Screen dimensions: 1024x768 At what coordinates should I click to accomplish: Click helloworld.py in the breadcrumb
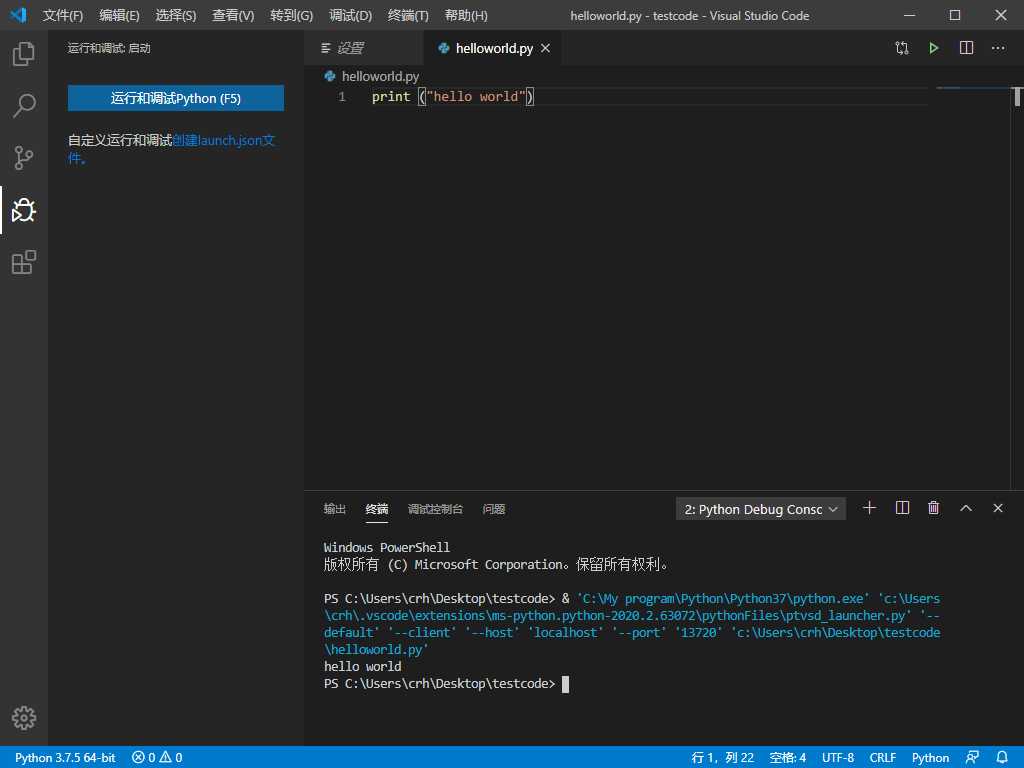pyautogui.click(x=380, y=76)
